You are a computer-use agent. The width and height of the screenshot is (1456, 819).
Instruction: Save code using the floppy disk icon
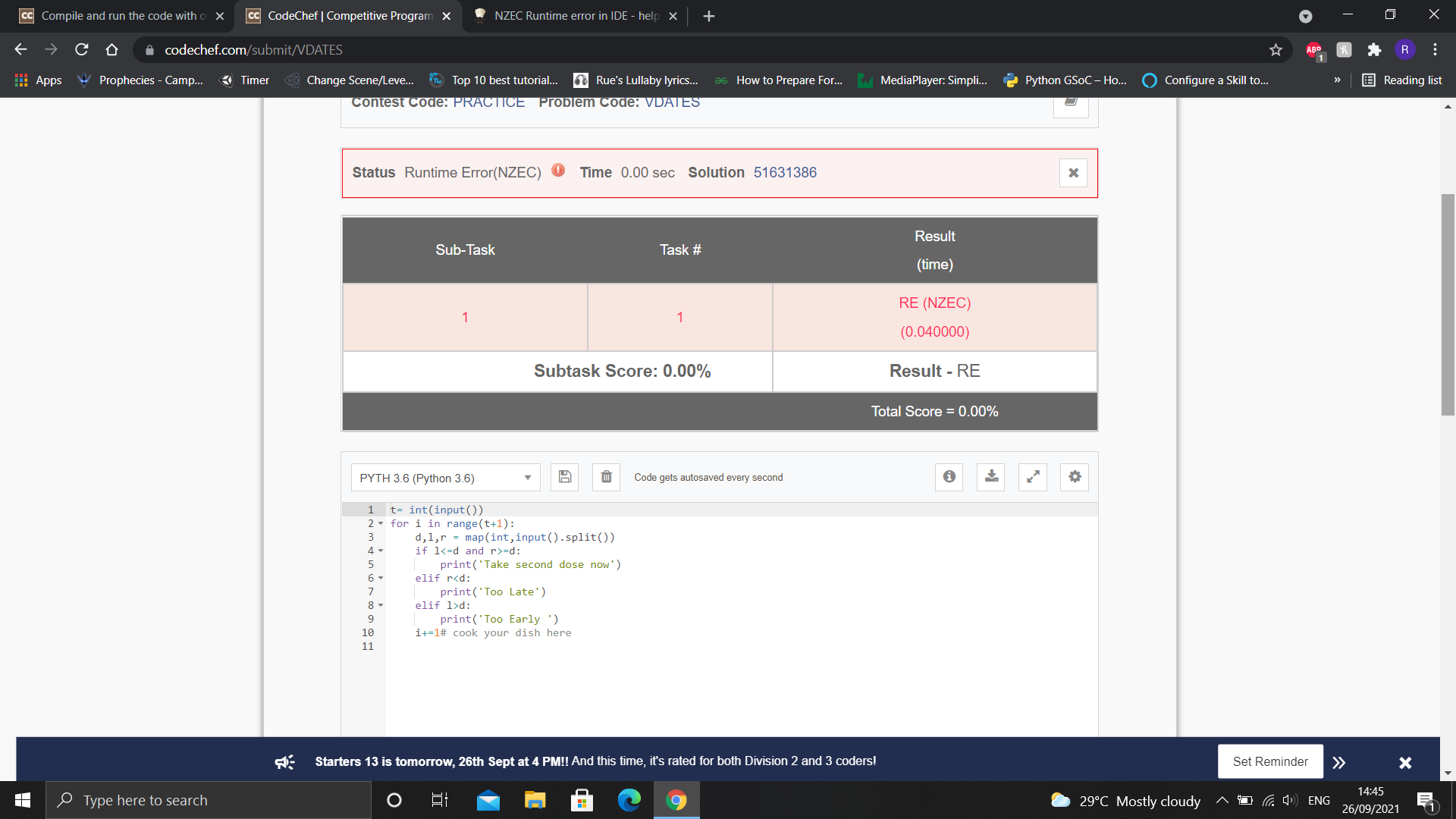pos(564,477)
